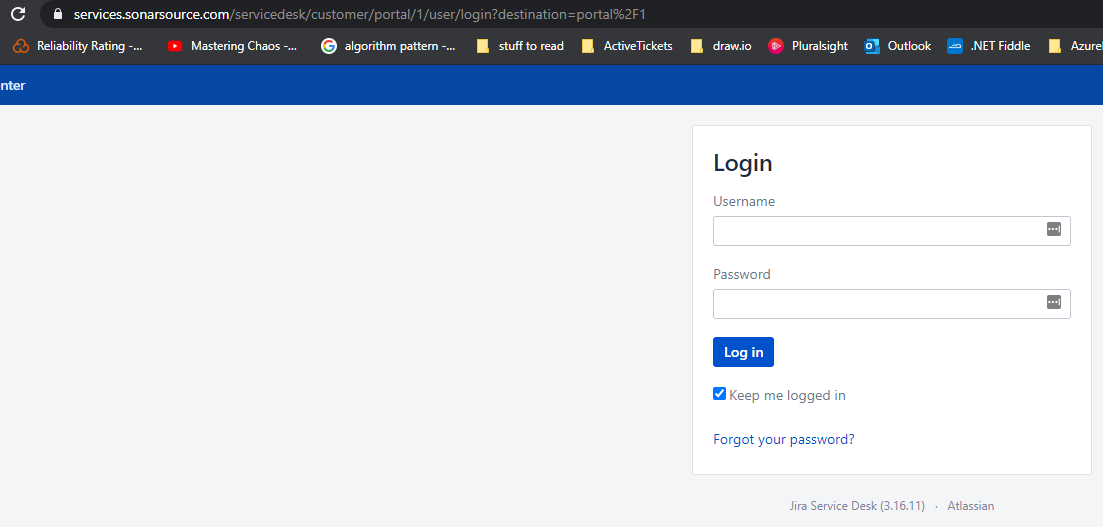Open the stuff to read bookmark folder
Image resolution: width=1103 pixels, height=527 pixels.
(520, 46)
